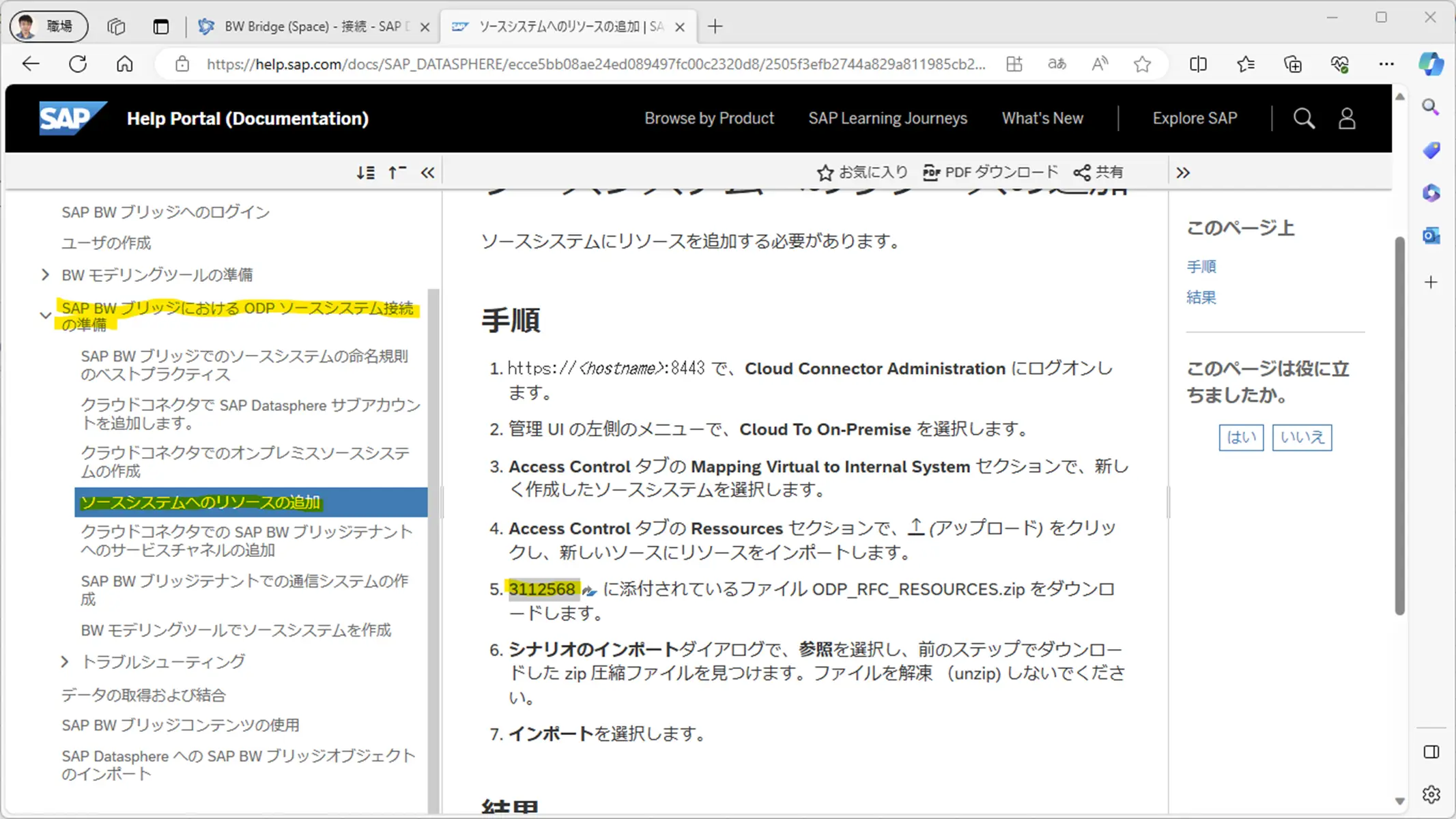Viewport: 1456px width, 819px height.
Task: Expand BW モデリングツールの準備 node
Action: click(45, 275)
